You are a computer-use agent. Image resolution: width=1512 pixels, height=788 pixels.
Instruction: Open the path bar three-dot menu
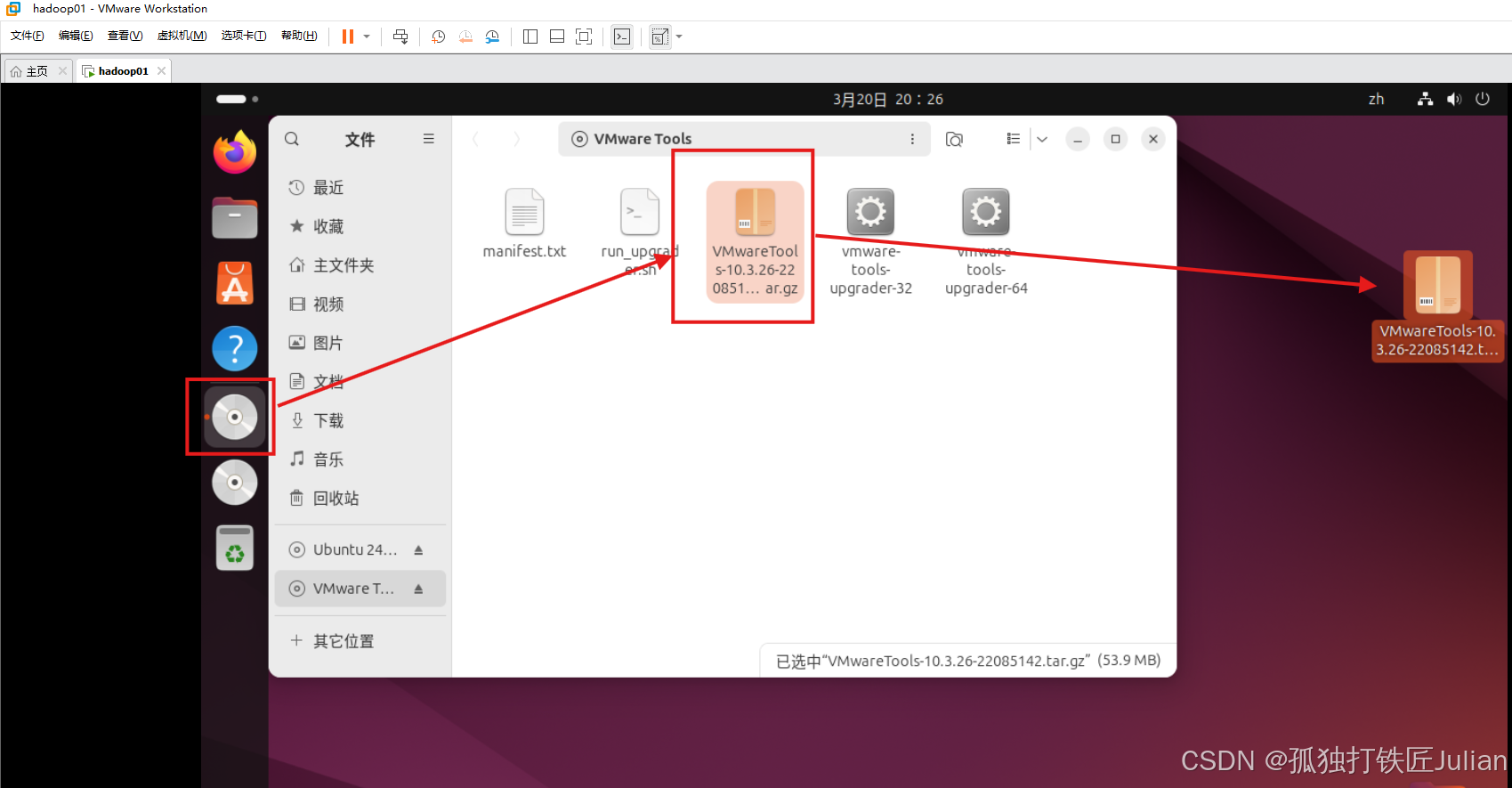tap(912, 139)
